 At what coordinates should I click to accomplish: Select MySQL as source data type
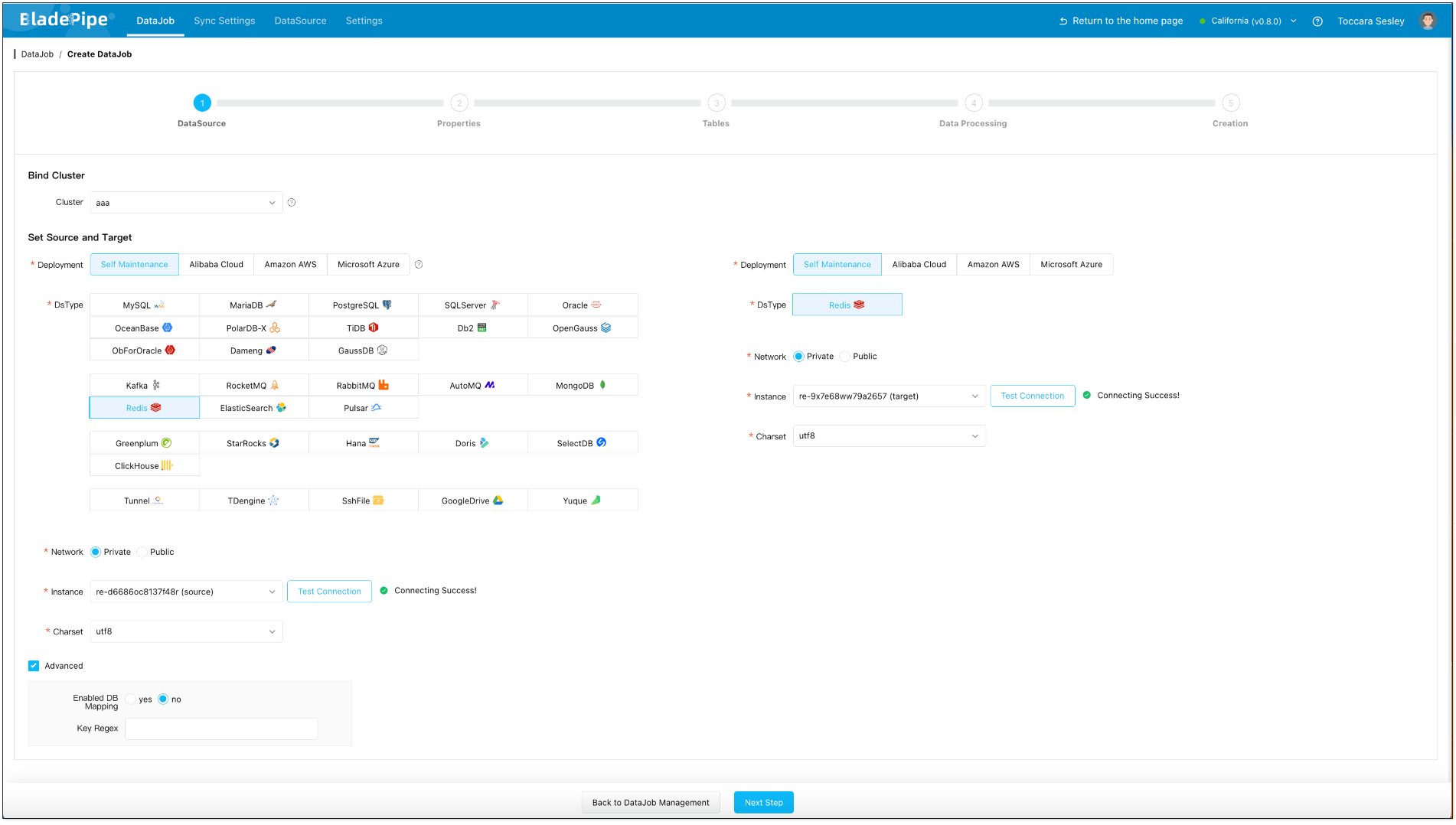point(144,305)
